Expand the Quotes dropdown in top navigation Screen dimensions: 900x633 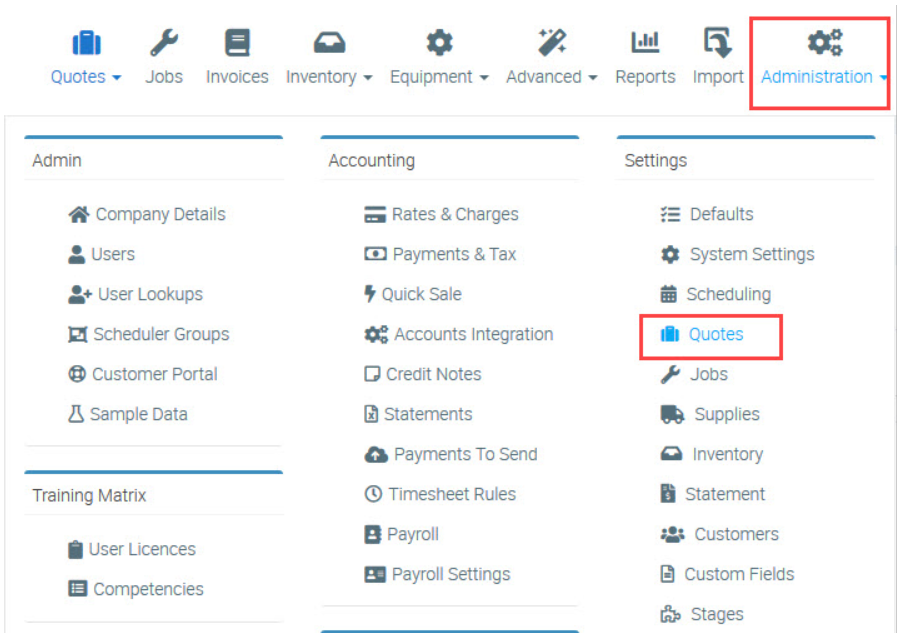point(86,77)
